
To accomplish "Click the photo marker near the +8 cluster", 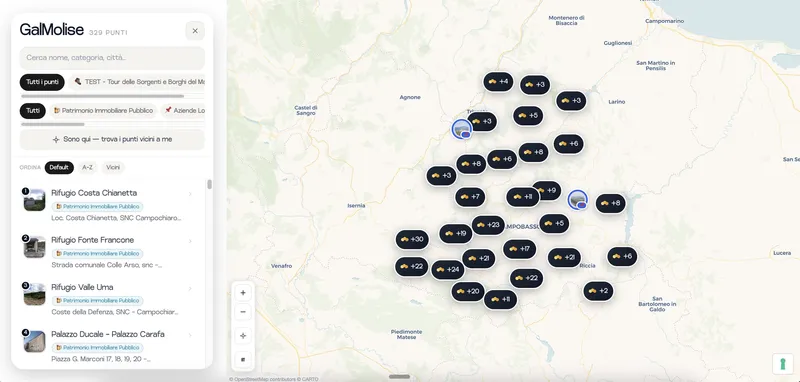I will [x=578, y=200].
